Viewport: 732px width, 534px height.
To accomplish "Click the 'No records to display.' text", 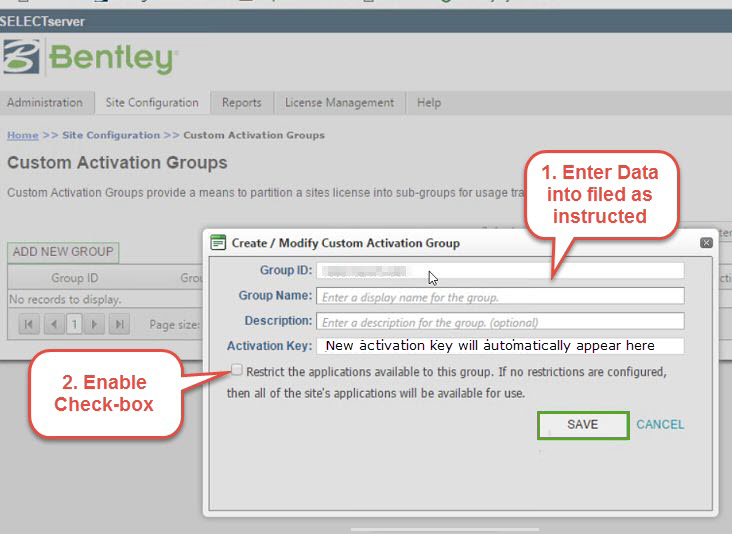I will point(65,299).
